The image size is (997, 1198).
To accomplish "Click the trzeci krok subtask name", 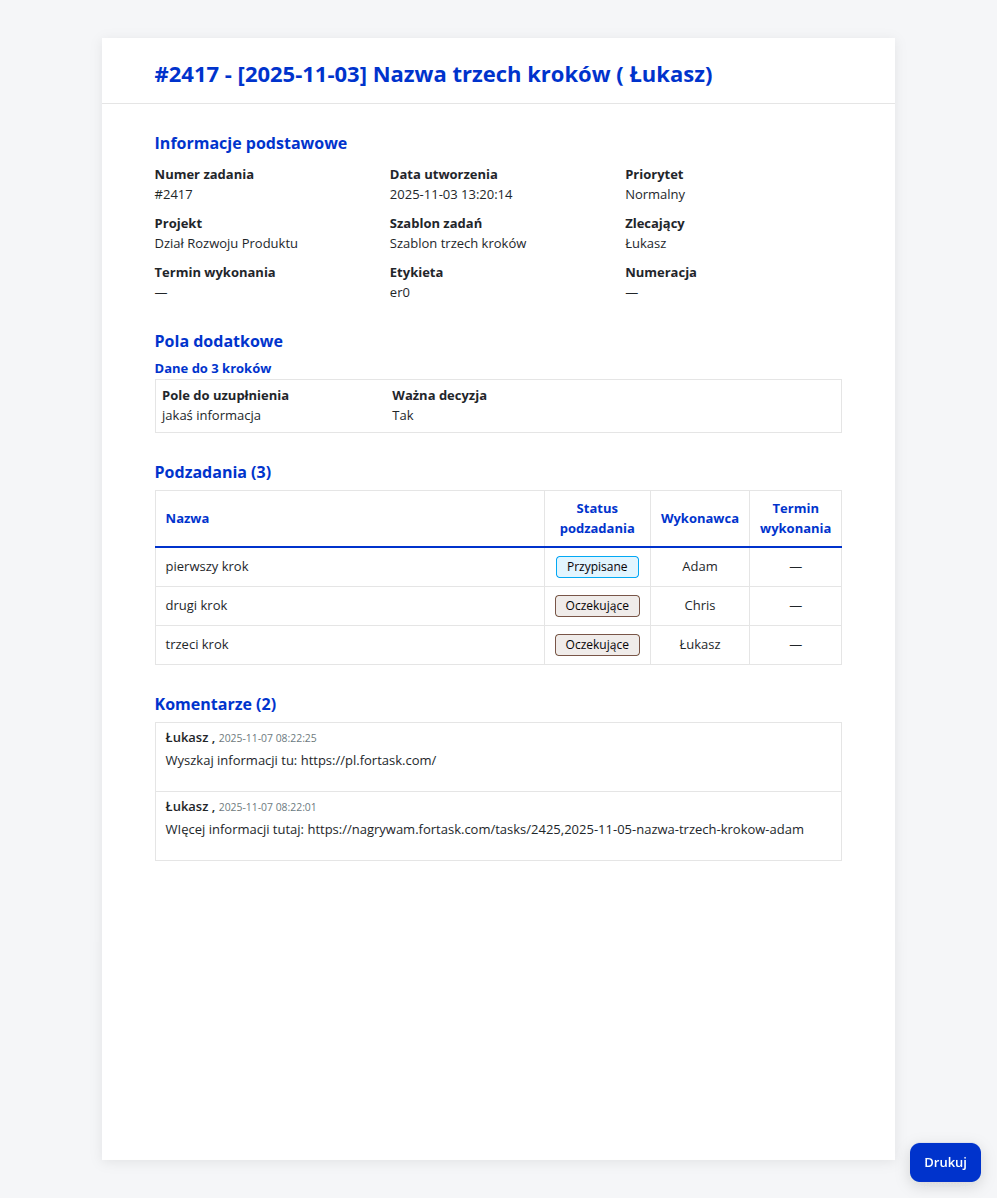I will pyautogui.click(x=197, y=645).
